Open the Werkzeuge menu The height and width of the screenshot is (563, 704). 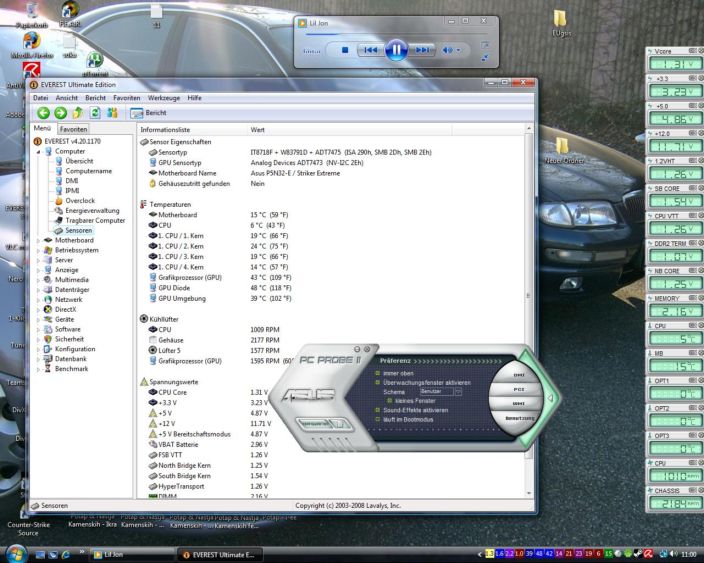[x=164, y=98]
